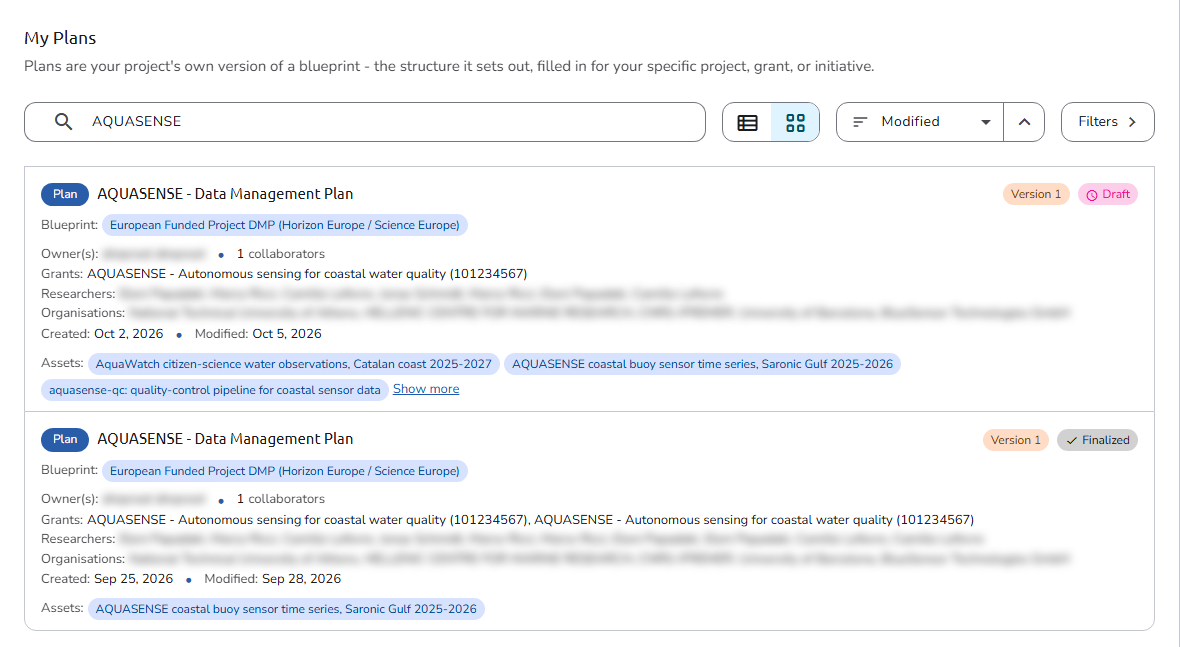Click the My Plans heading

point(60,38)
